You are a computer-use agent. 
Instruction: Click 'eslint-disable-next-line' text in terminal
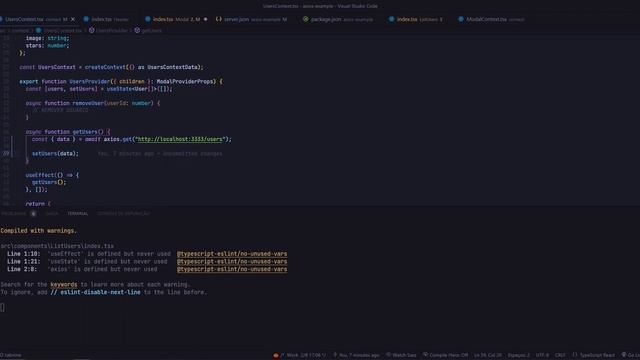click(x=100, y=292)
